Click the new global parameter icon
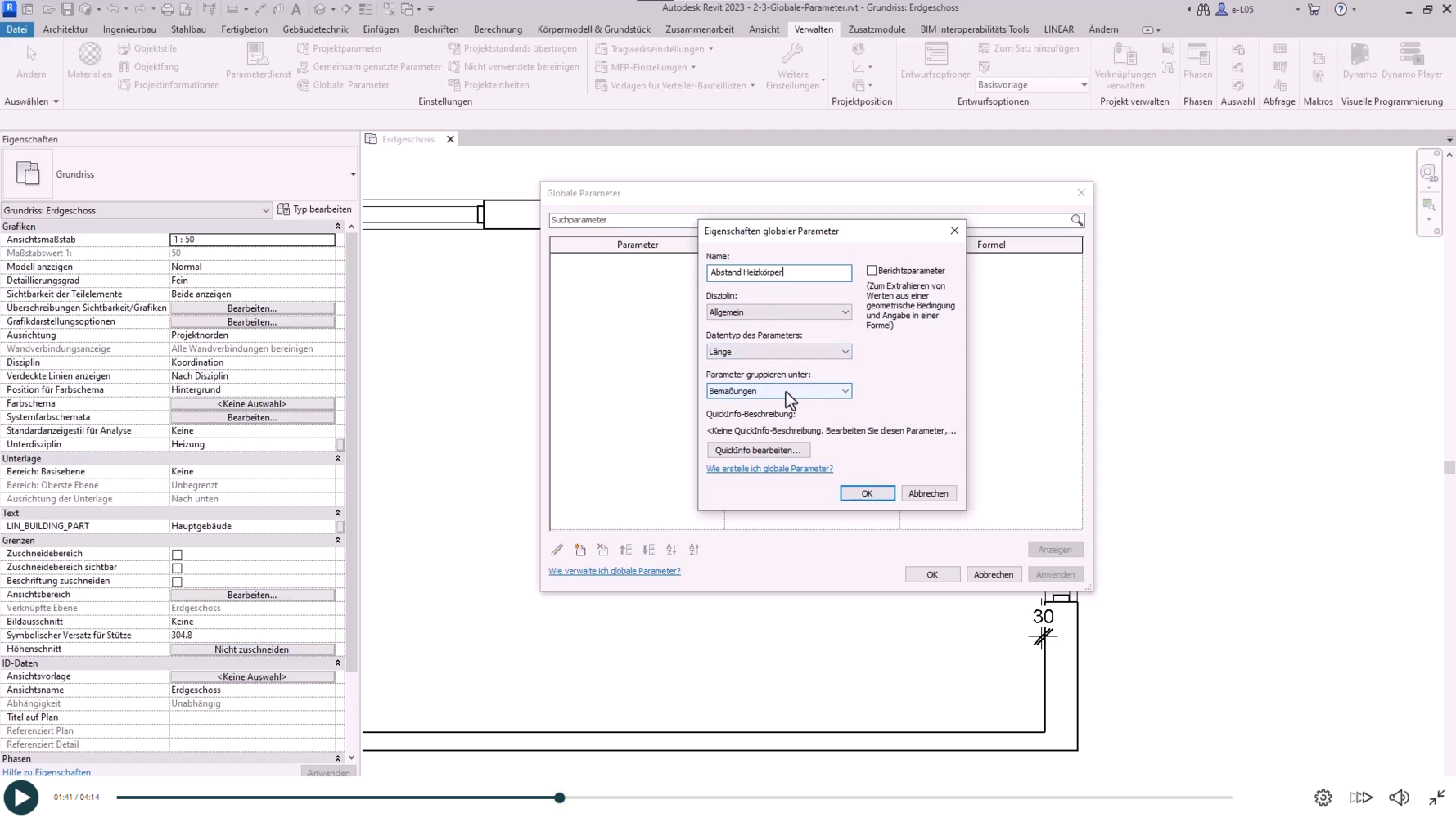The width and height of the screenshot is (1456, 818). [580, 550]
